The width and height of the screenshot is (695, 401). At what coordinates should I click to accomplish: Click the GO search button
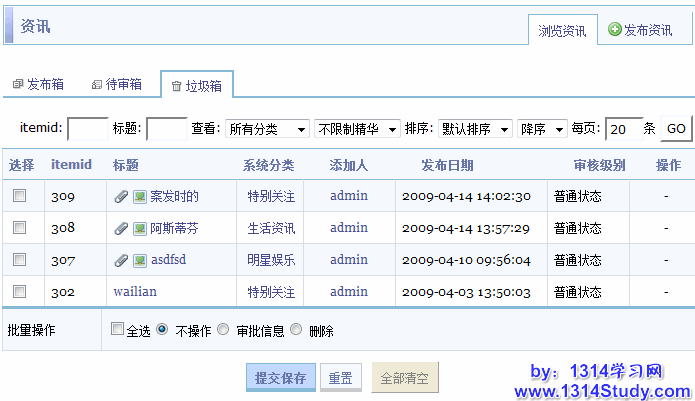pyautogui.click(x=676, y=129)
